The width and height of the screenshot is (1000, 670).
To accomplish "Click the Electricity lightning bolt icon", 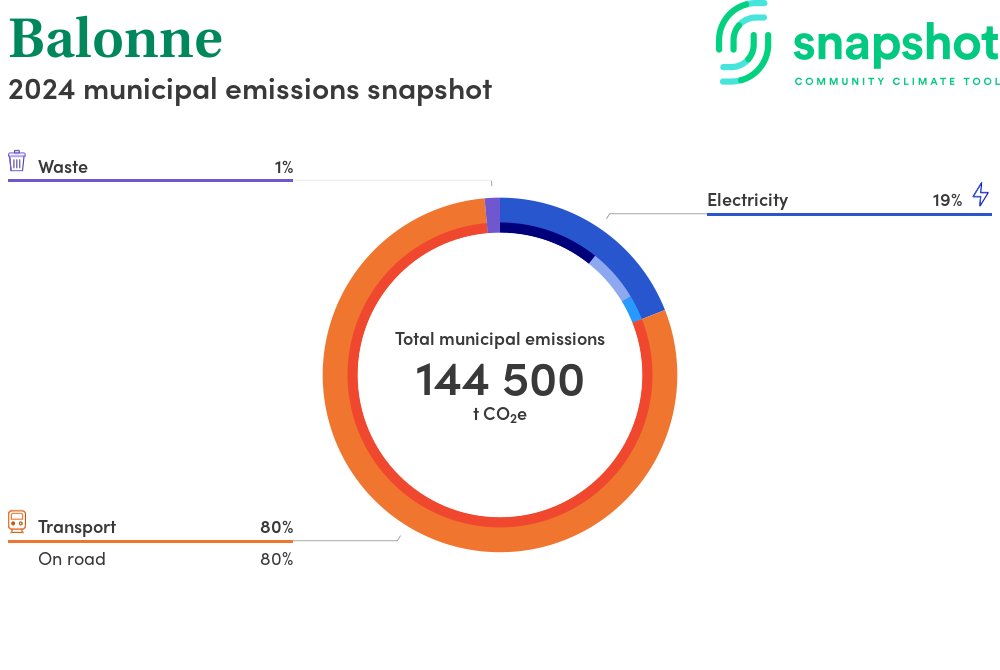I will pos(980,195).
